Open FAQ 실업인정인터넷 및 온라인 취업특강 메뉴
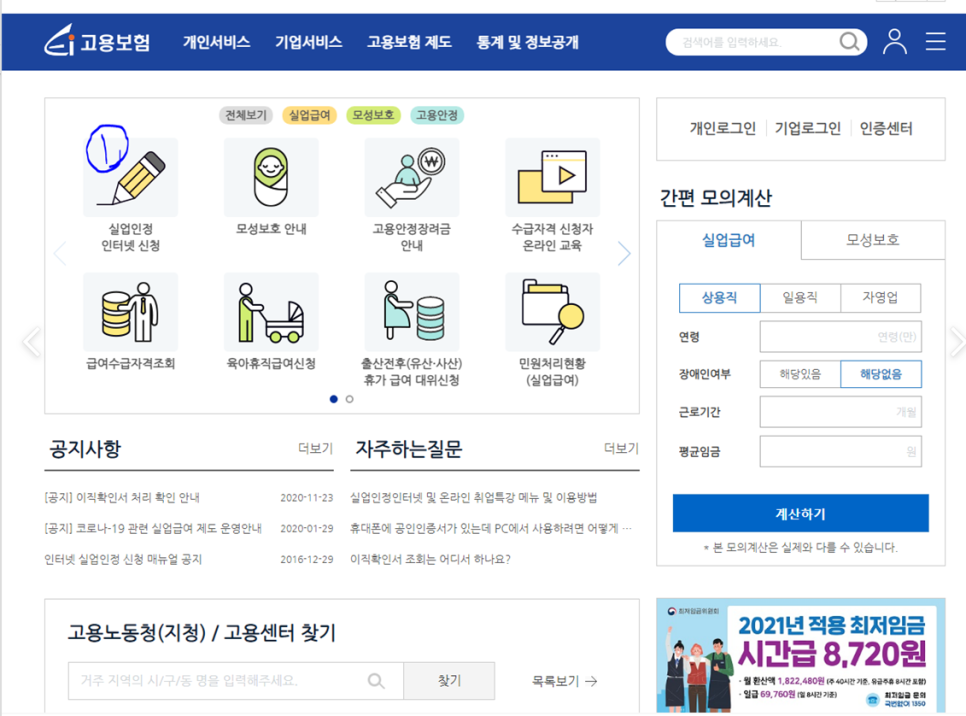Screen dimensions: 966x716 pos(473,497)
